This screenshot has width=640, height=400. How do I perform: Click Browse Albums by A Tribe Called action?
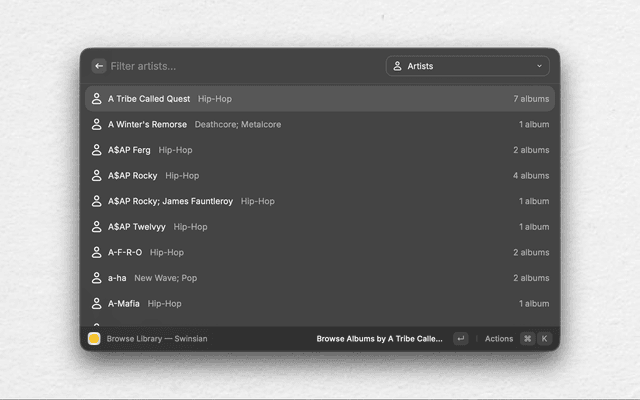click(379, 338)
